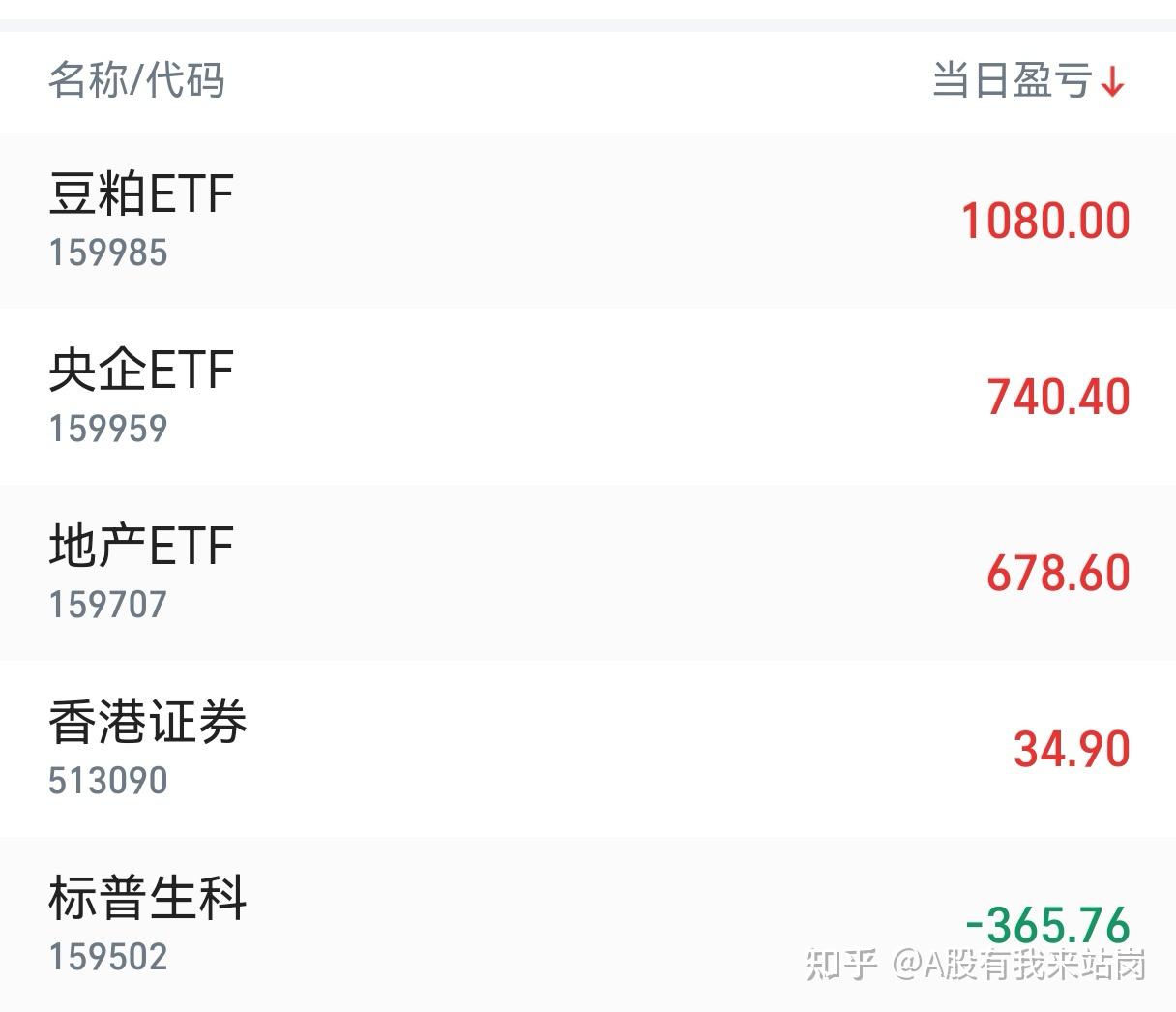Tap stock code 159707
This screenshot has height=1012, width=1176.
[x=108, y=605]
